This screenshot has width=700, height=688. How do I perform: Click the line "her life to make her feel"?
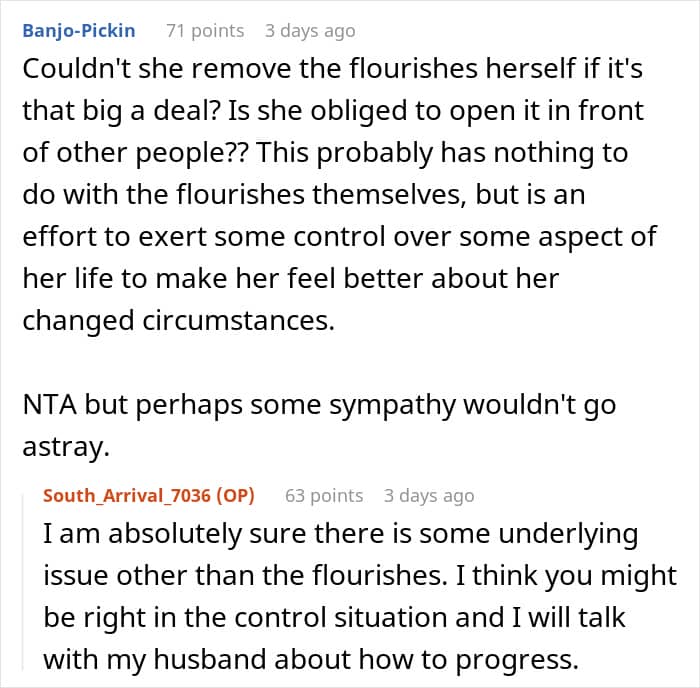[x=291, y=279]
